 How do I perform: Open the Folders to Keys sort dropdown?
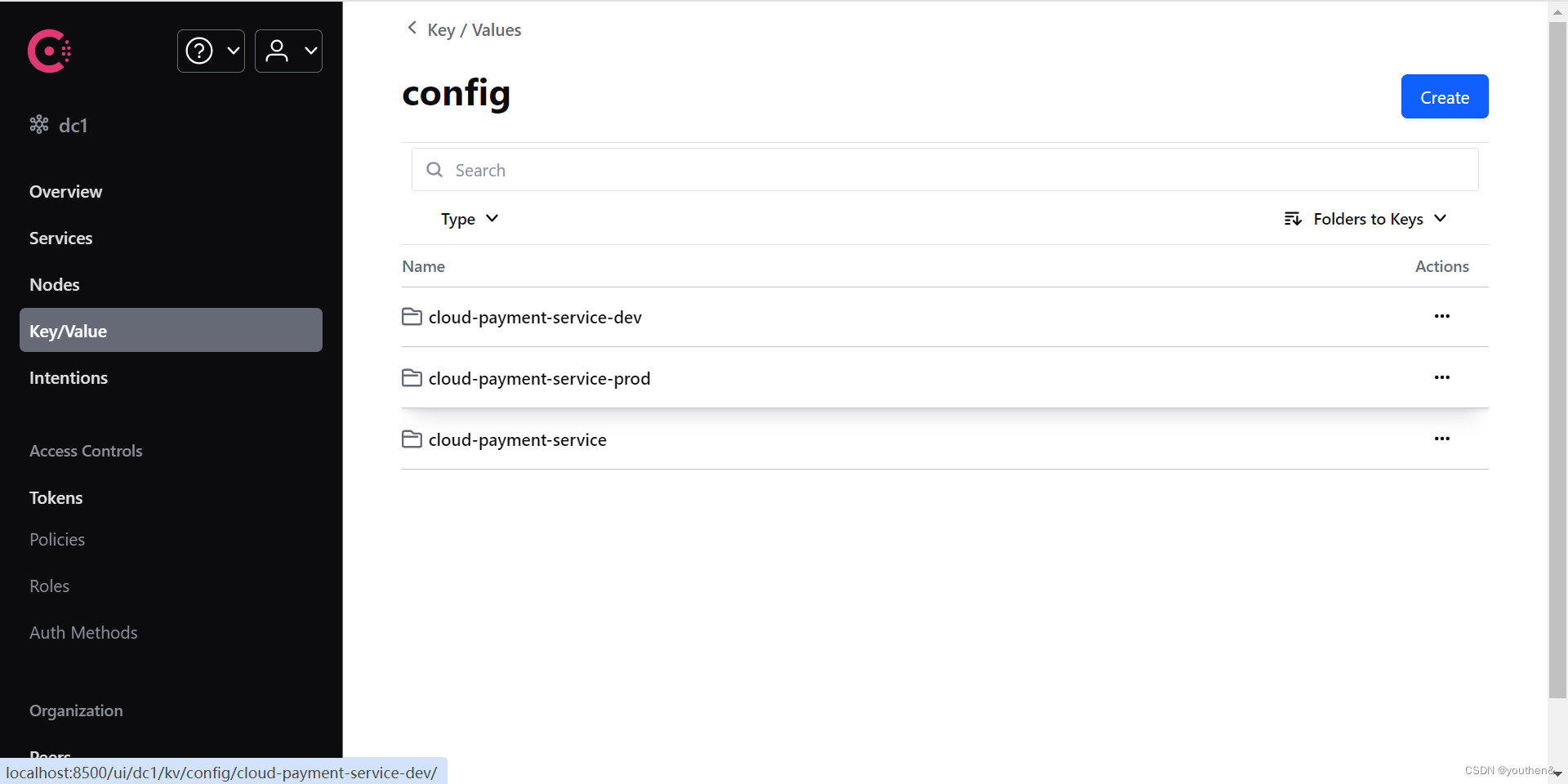[1365, 219]
